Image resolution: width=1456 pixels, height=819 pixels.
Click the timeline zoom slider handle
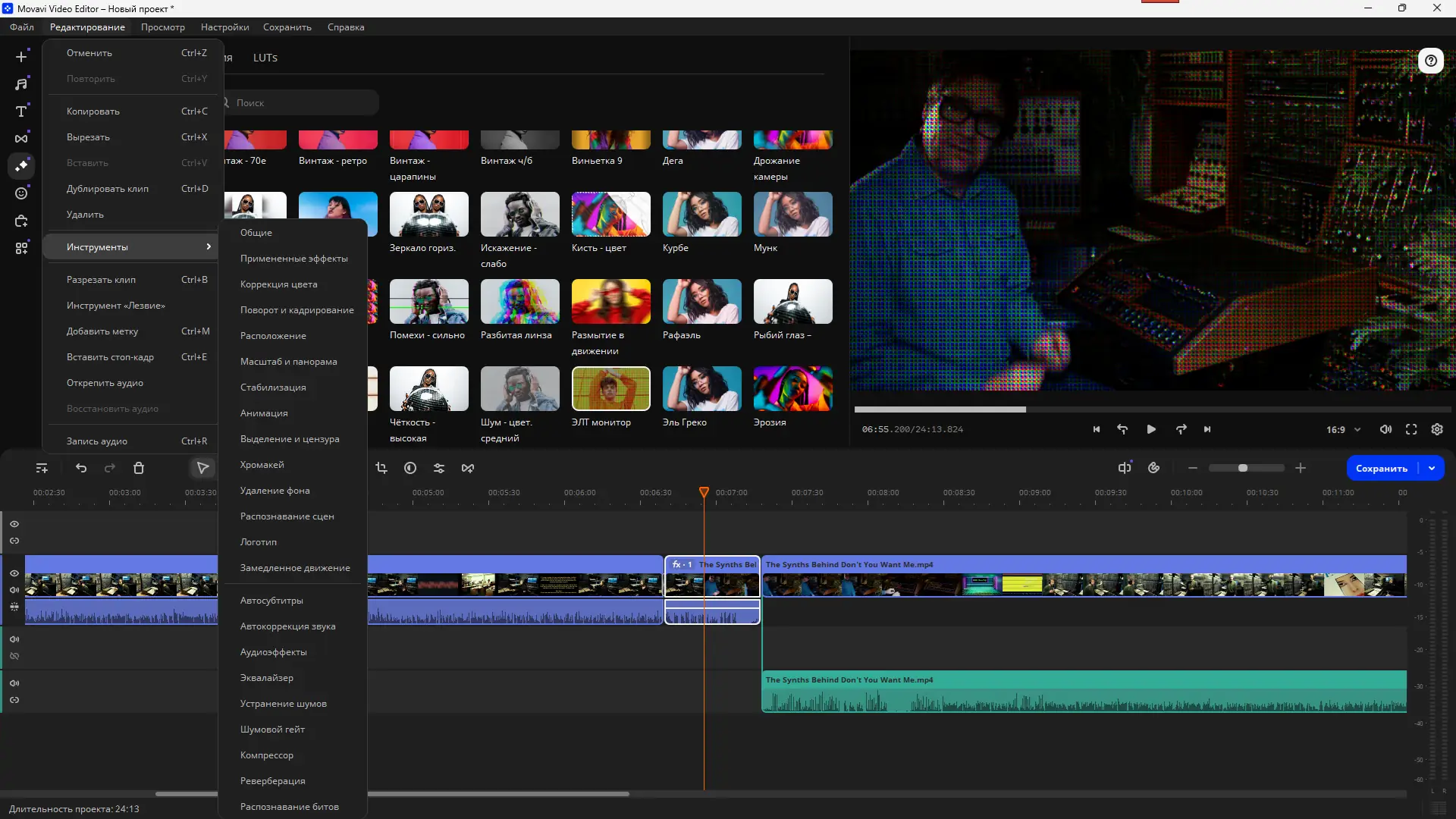click(x=1243, y=468)
